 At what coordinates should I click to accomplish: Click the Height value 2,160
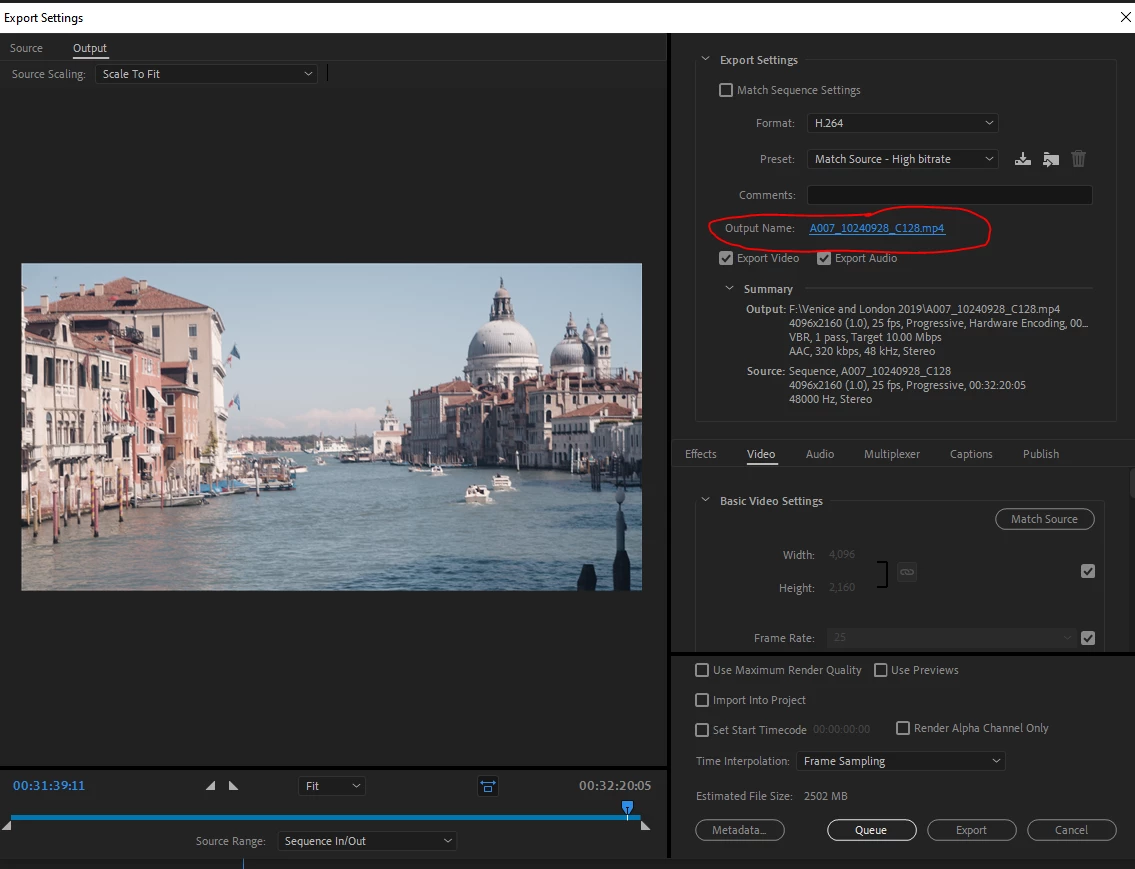coord(842,588)
